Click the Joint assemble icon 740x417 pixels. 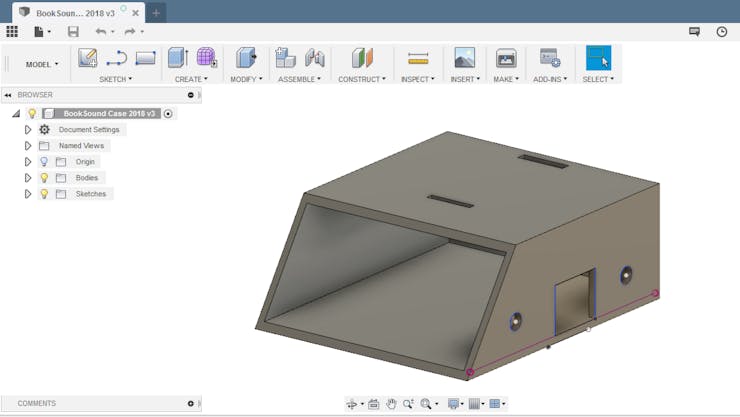click(315, 58)
